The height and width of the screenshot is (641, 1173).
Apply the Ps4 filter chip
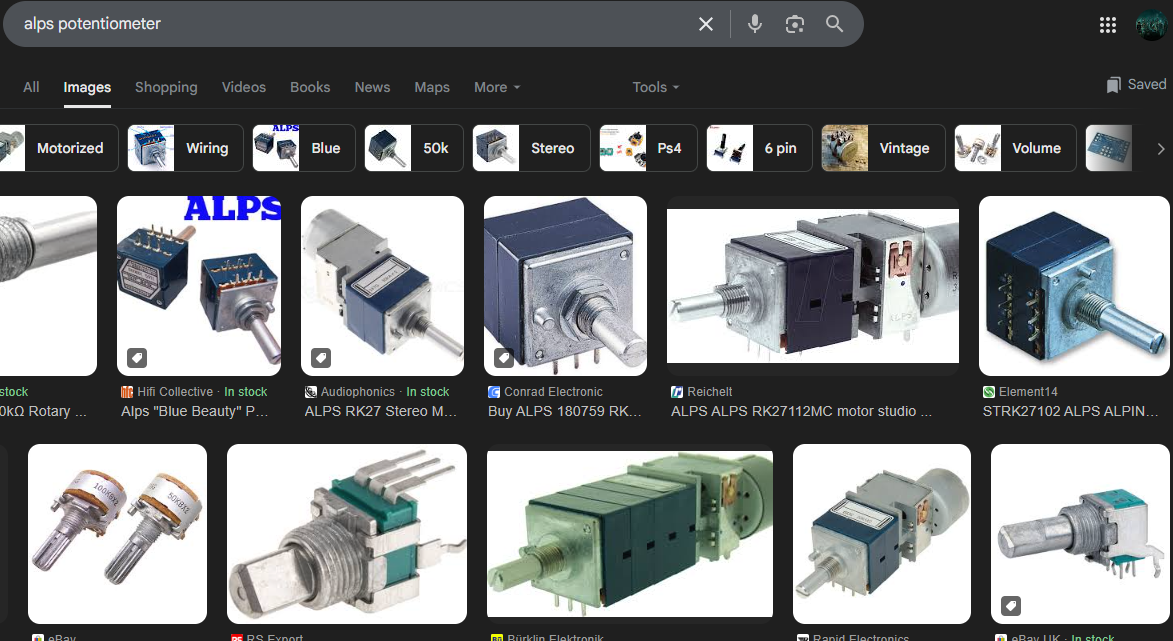649,148
